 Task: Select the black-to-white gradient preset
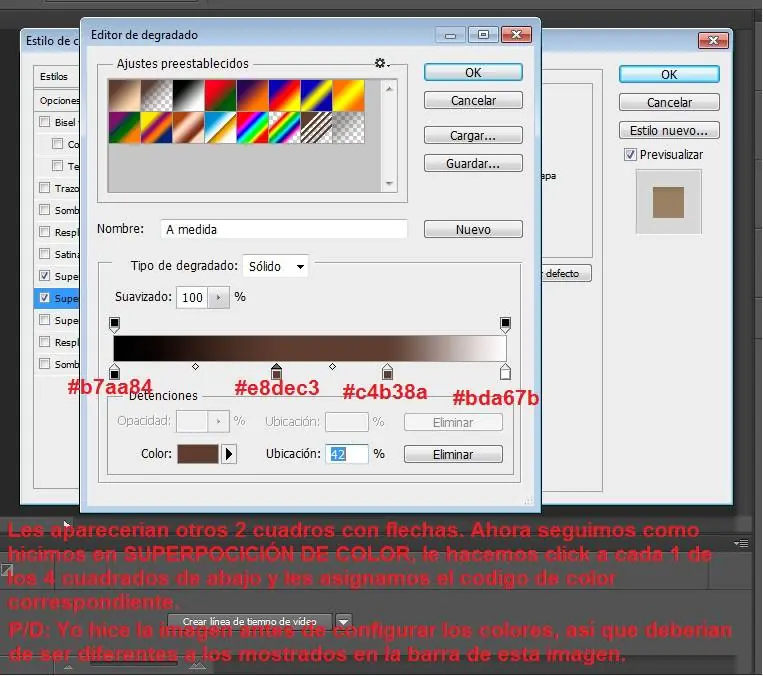pyautogui.click(x=188, y=95)
